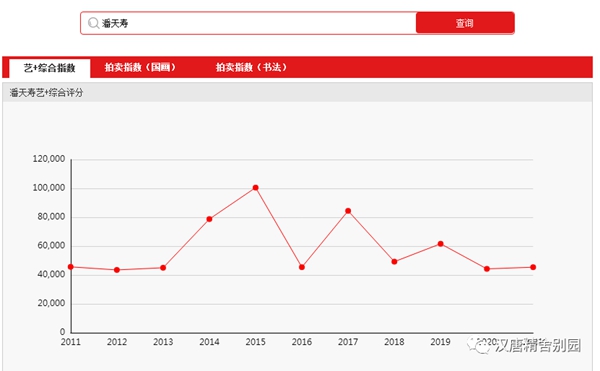Select the 艺+综合指数 tab
This screenshot has height=371, width=600.
[50, 68]
